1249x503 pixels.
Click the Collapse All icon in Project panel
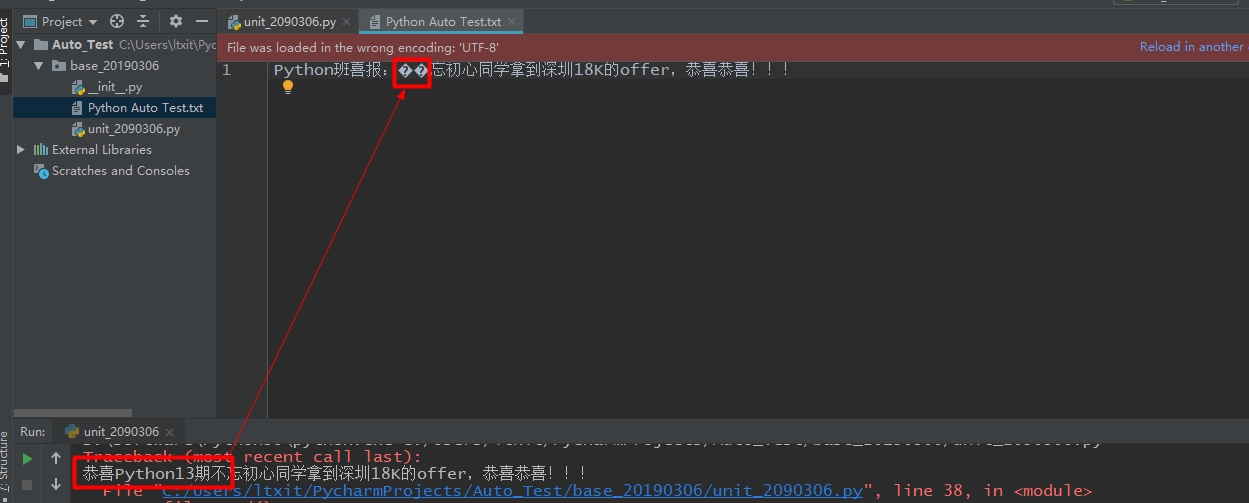143,21
